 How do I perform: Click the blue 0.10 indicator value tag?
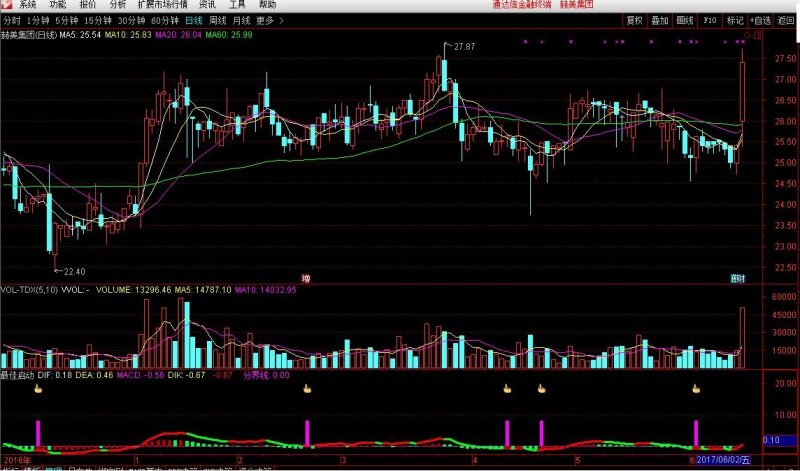click(771, 440)
